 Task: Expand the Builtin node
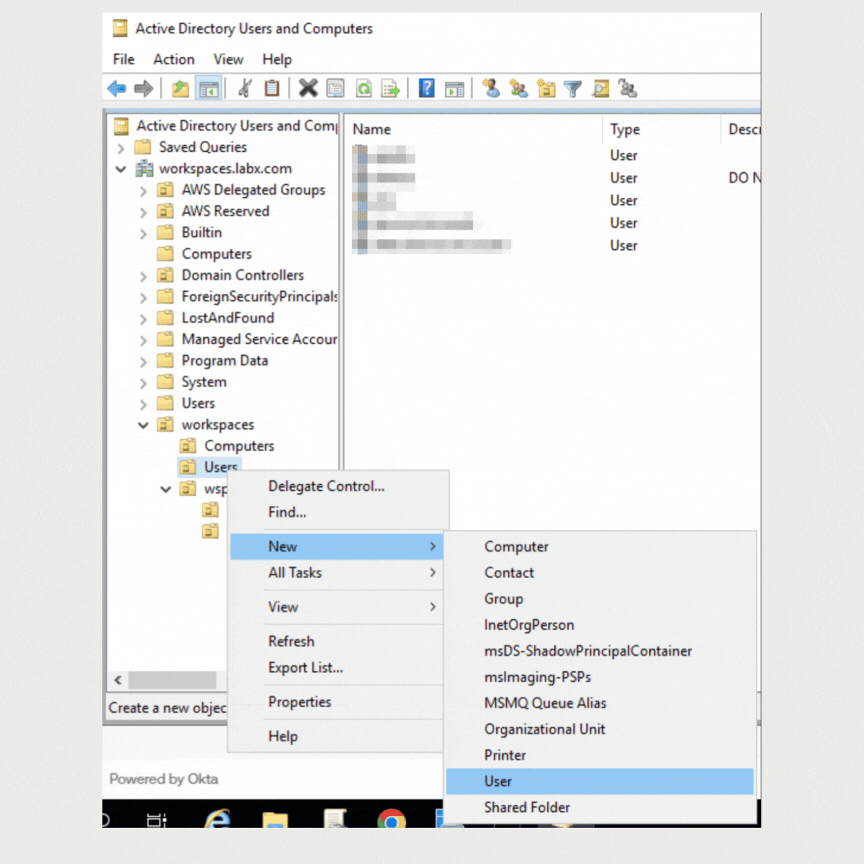(143, 234)
